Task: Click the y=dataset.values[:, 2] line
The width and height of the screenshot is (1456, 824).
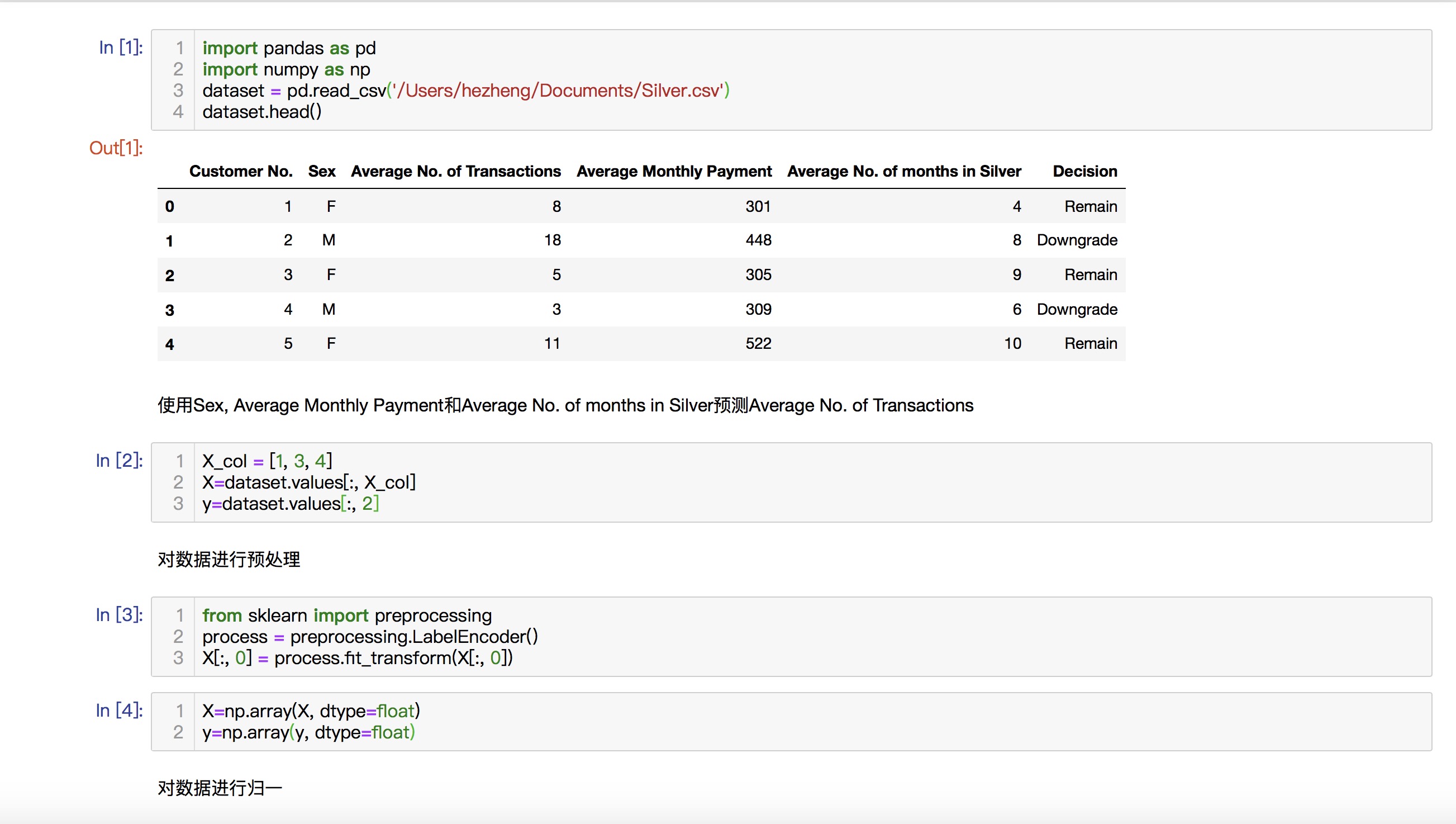Action: tap(291, 504)
